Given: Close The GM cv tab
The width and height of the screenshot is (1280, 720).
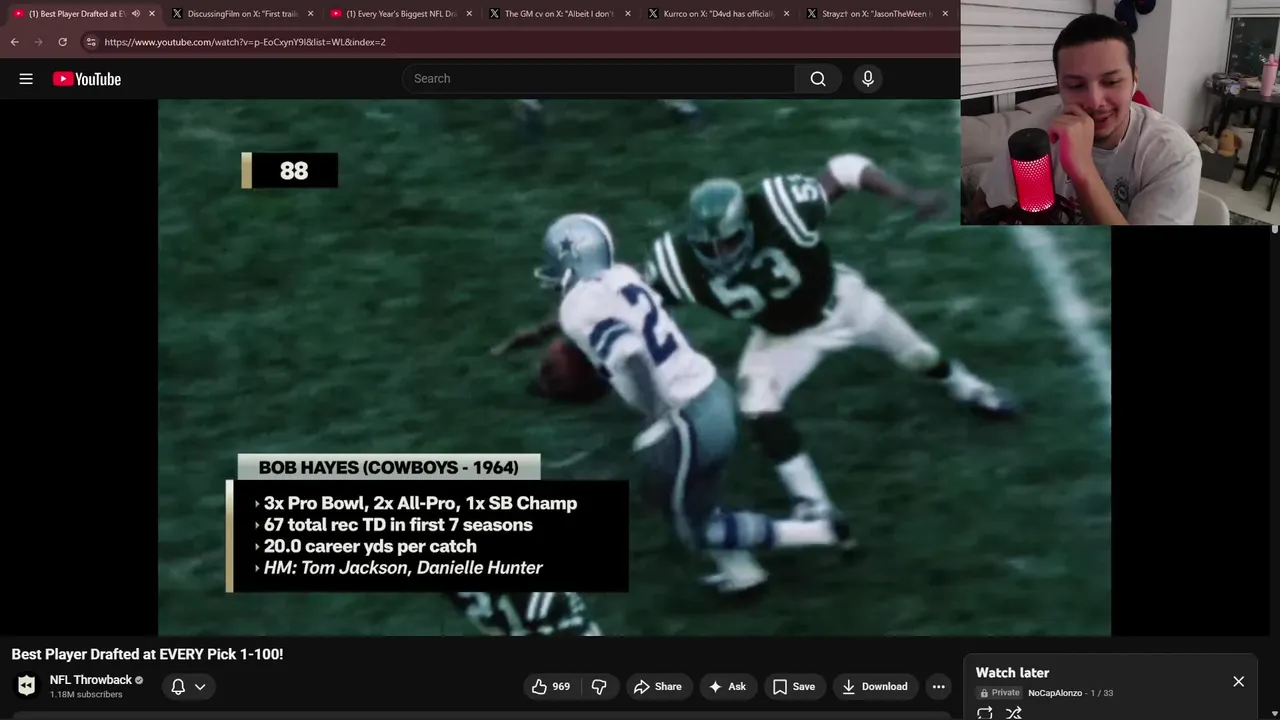Looking at the screenshot, I should pos(628,14).
